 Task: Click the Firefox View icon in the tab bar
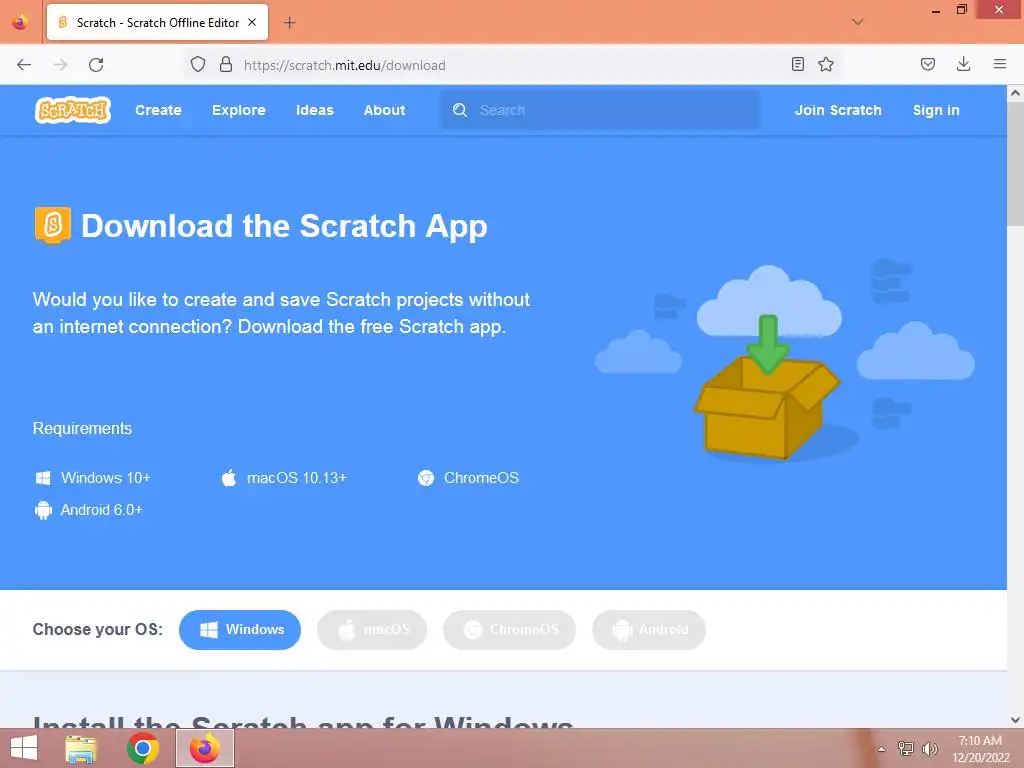click(20, 22)
